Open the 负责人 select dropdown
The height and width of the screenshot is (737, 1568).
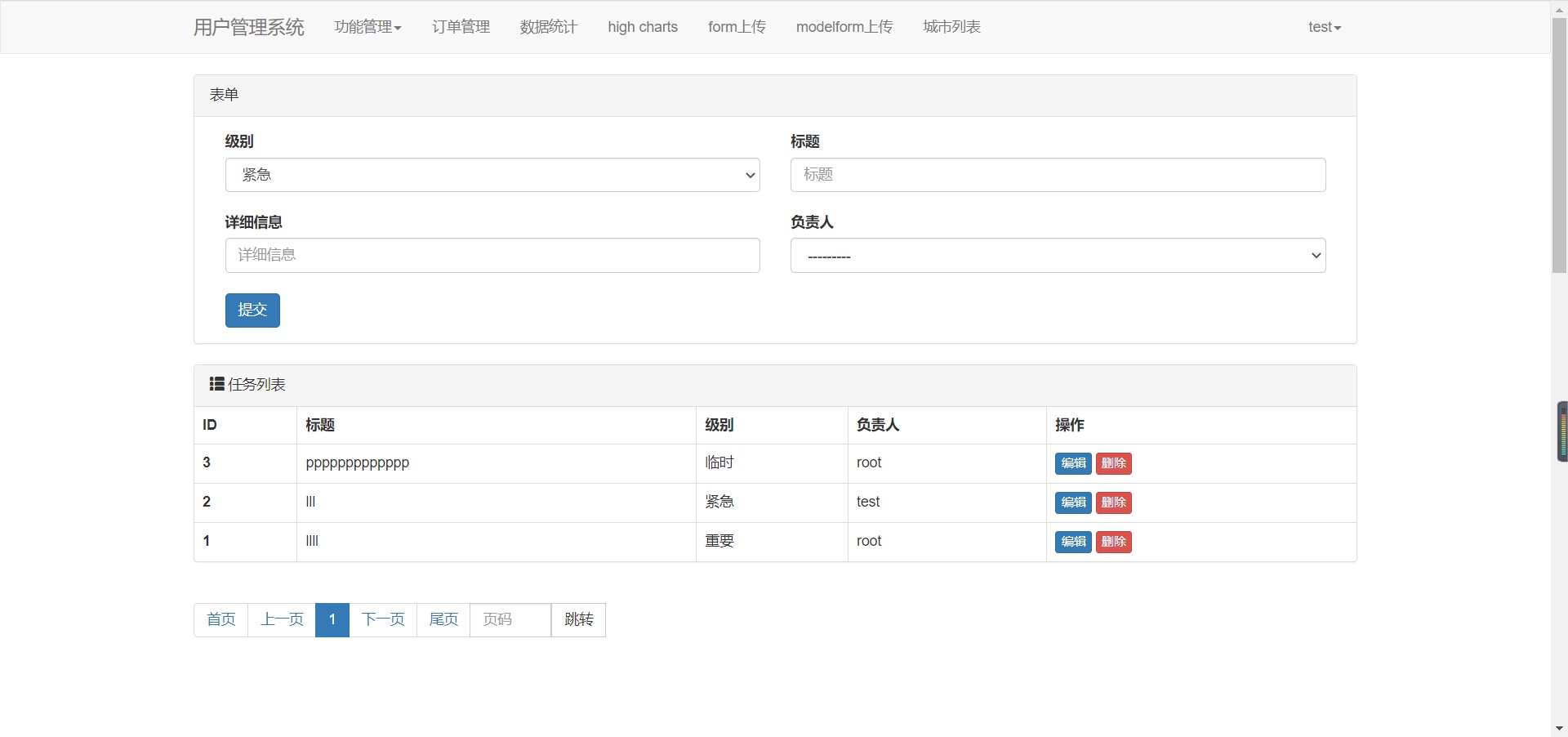[1057, 255]
